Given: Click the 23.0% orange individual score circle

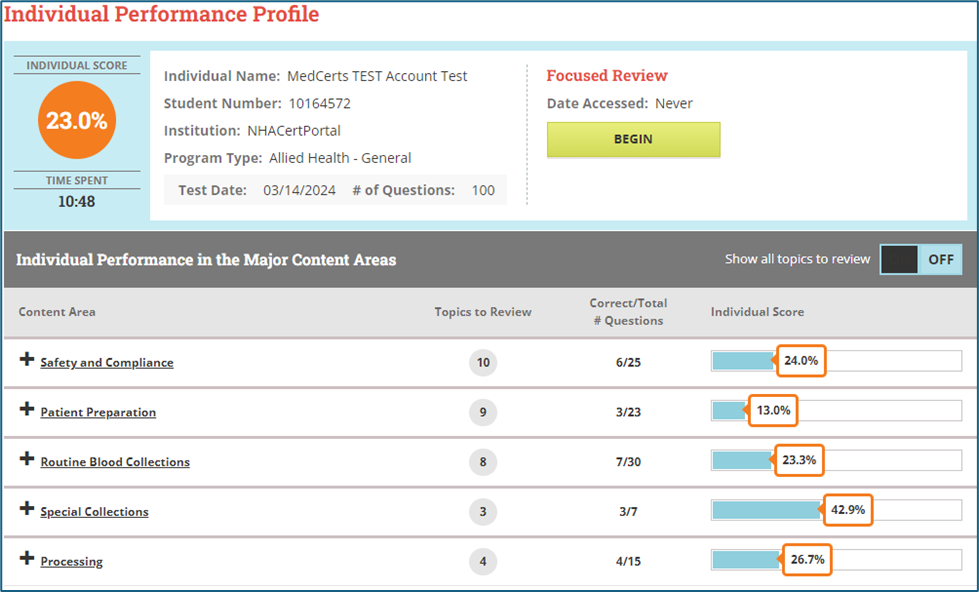Looking at the screenshot, I should point(77,121).
